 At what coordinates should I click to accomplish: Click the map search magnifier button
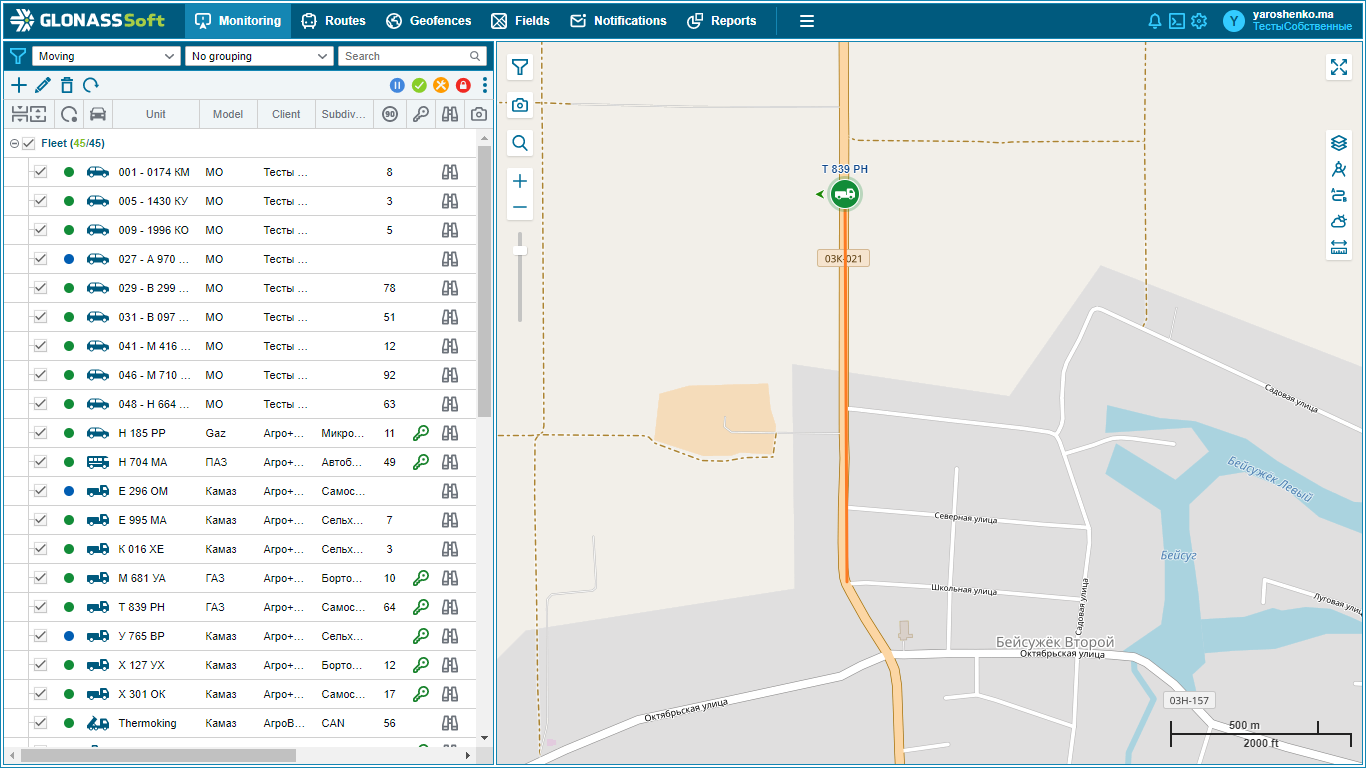point(520,143)
